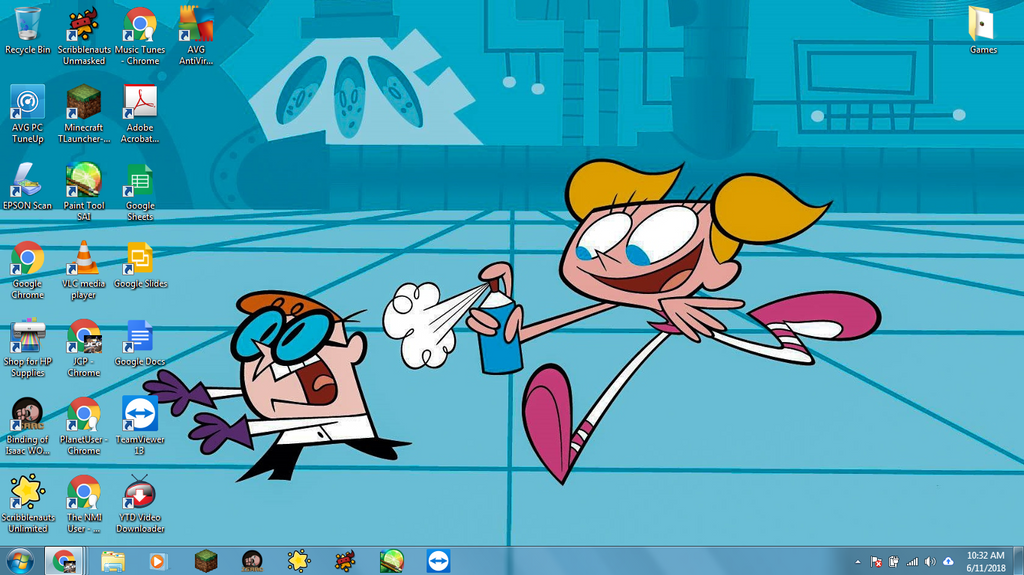Select VLC media player desktop icon
The image size is (1024, 575).
coord(84,271)
